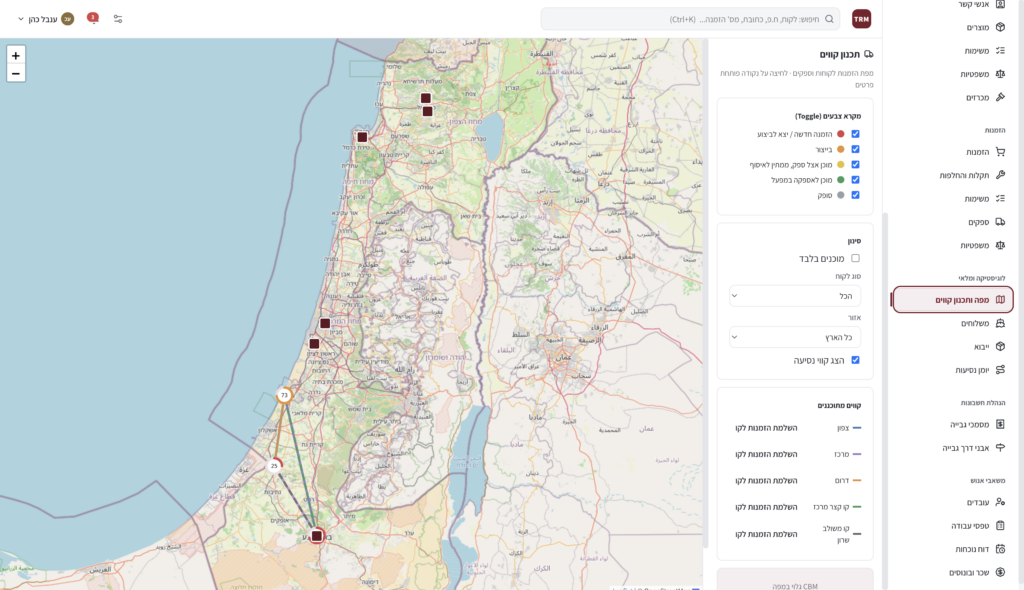The image size is (1024, 590).
Task: Click the אבני דרך גבייה signpost icon
Action: (x=1000, y=448)
